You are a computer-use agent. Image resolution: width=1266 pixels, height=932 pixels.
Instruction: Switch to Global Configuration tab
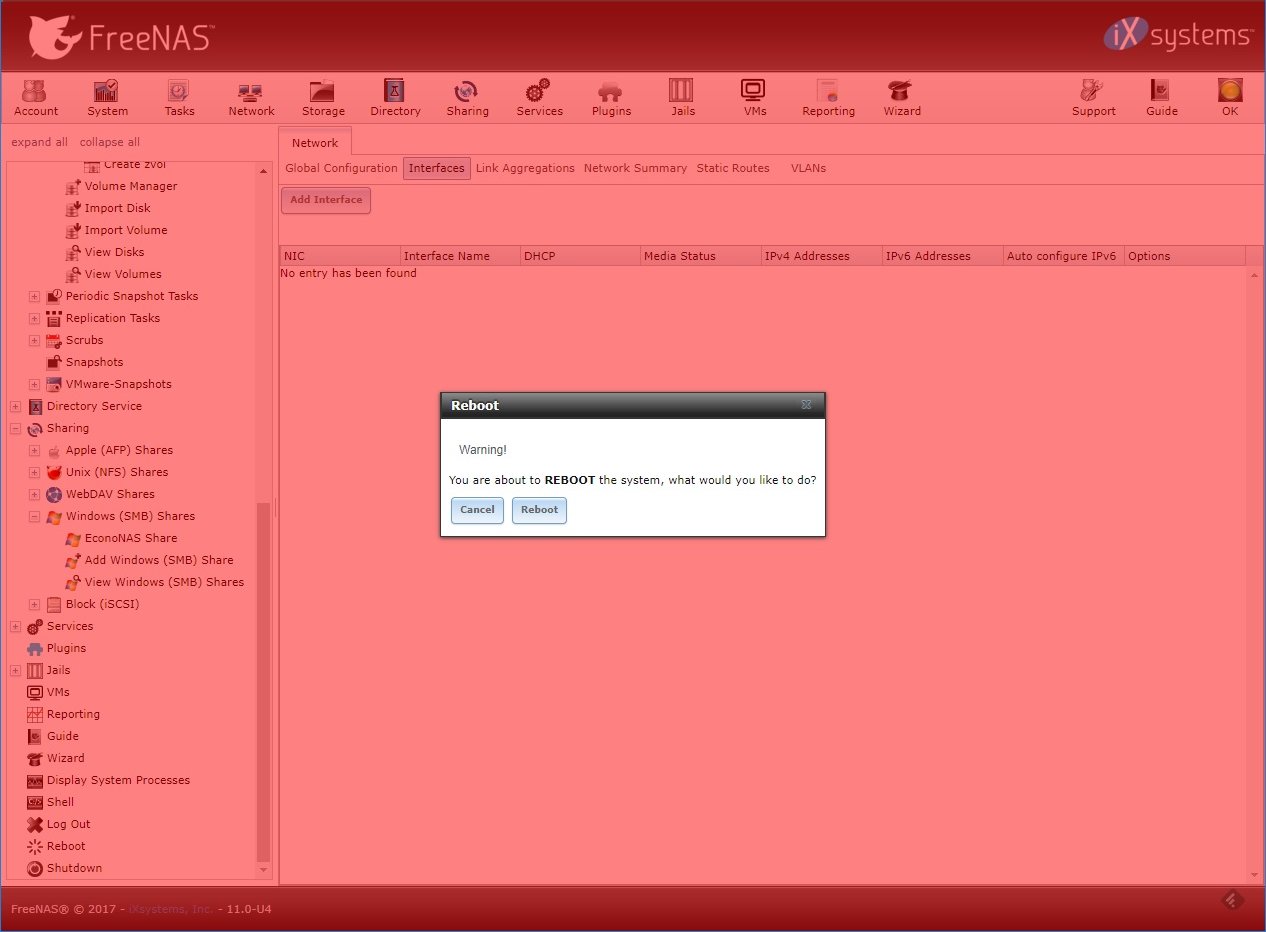[341, 168]
